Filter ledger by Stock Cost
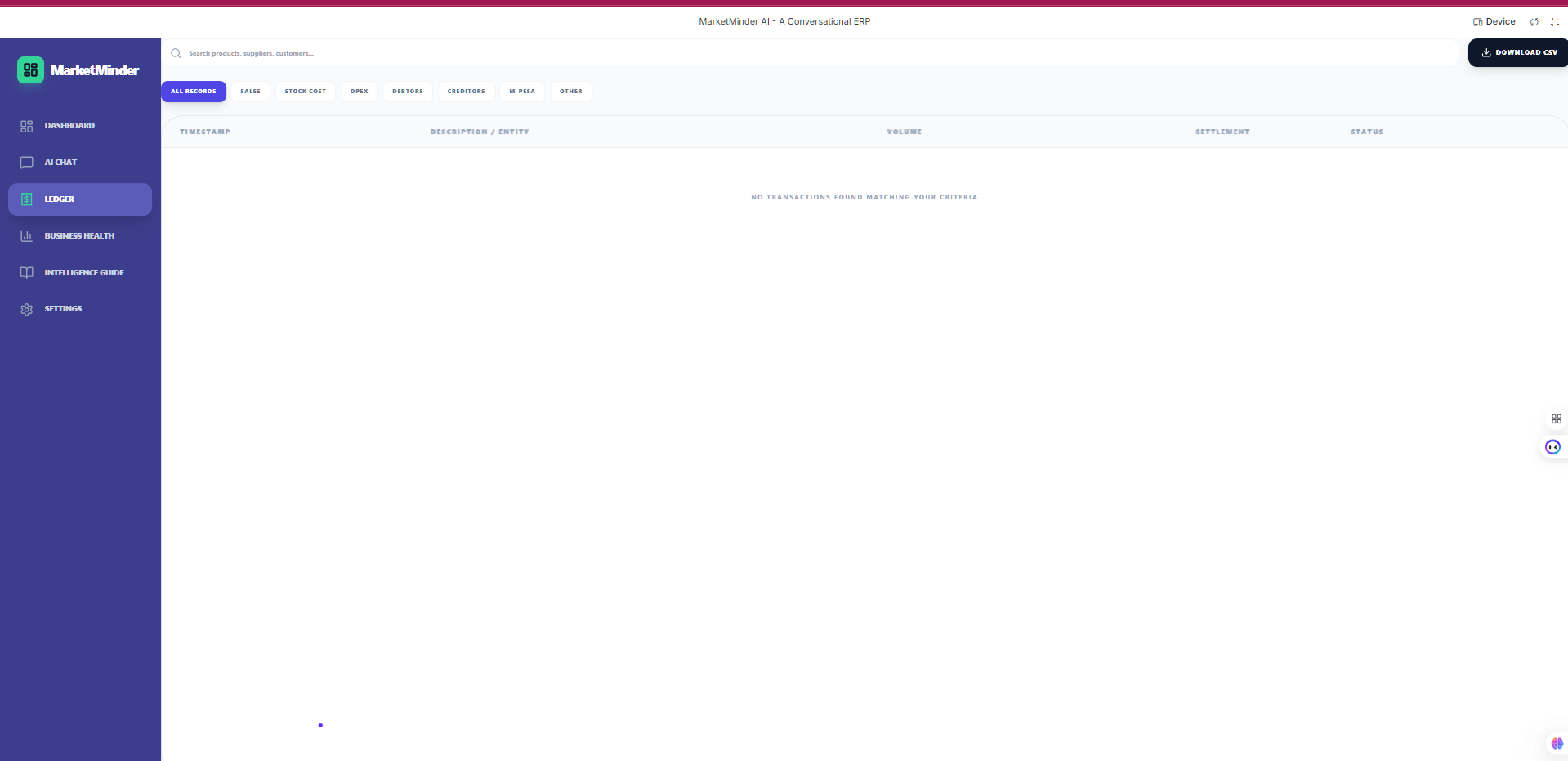The width and height of the screenshot is (1568, 761). coord(306,92)
